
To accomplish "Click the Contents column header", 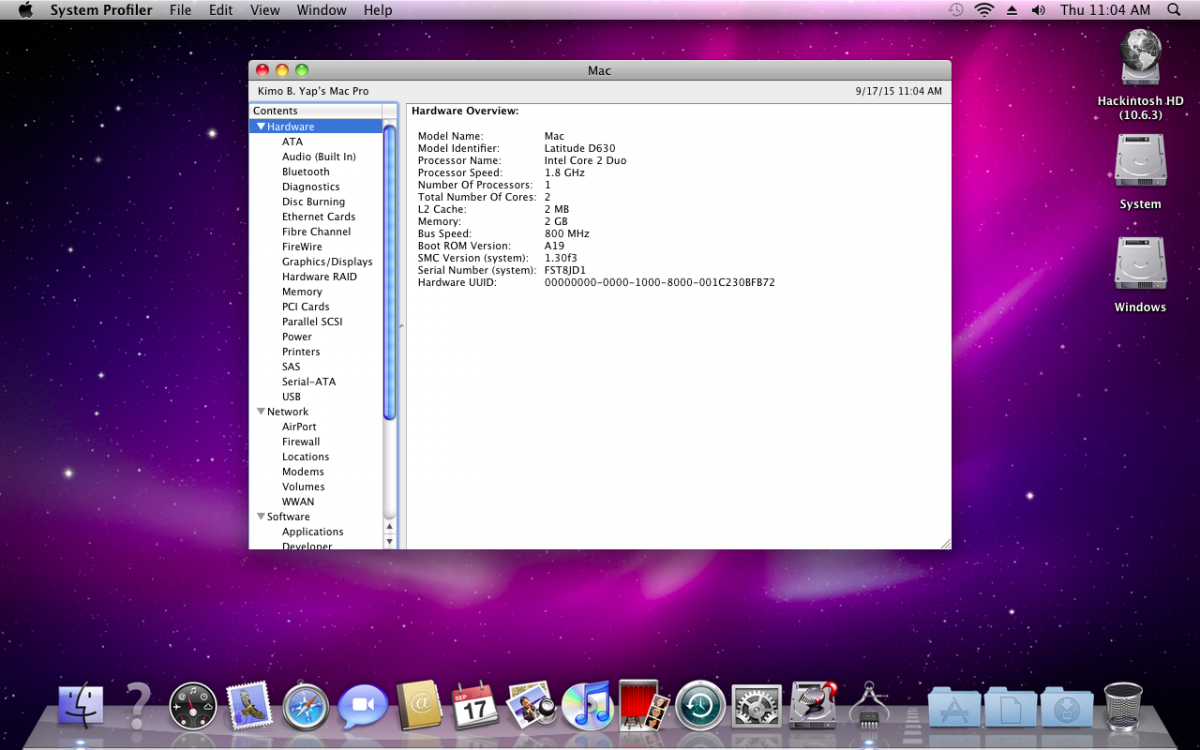I will pyautogui.click(x=316, y=111).
